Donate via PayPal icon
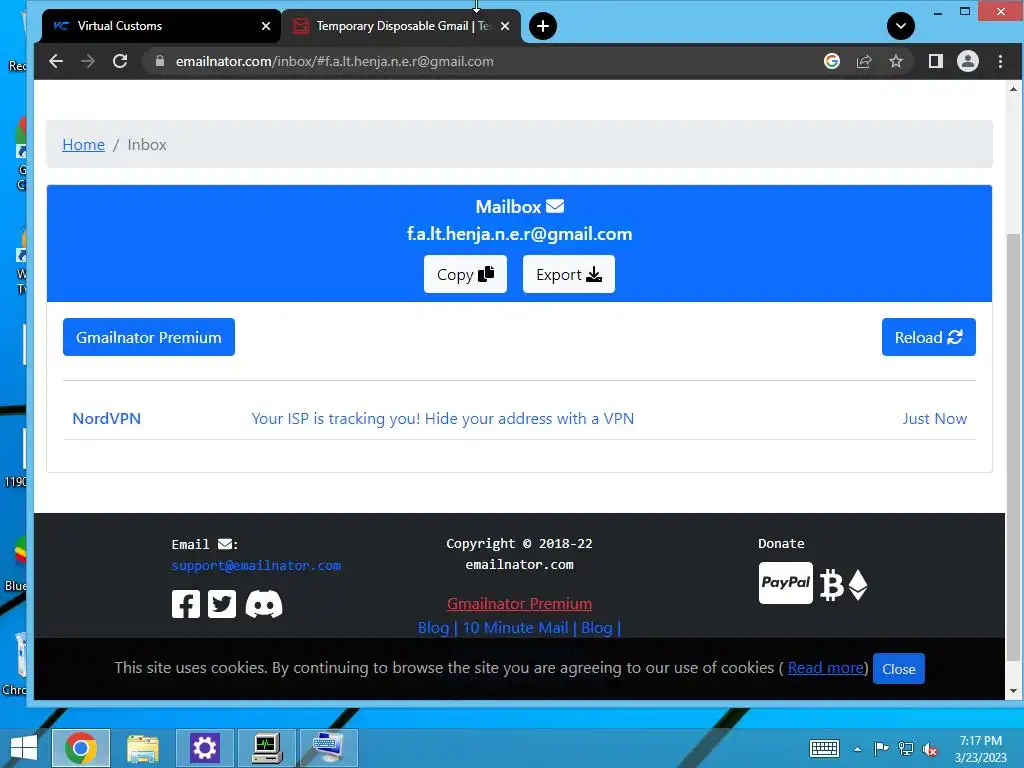 pos(786,583)
